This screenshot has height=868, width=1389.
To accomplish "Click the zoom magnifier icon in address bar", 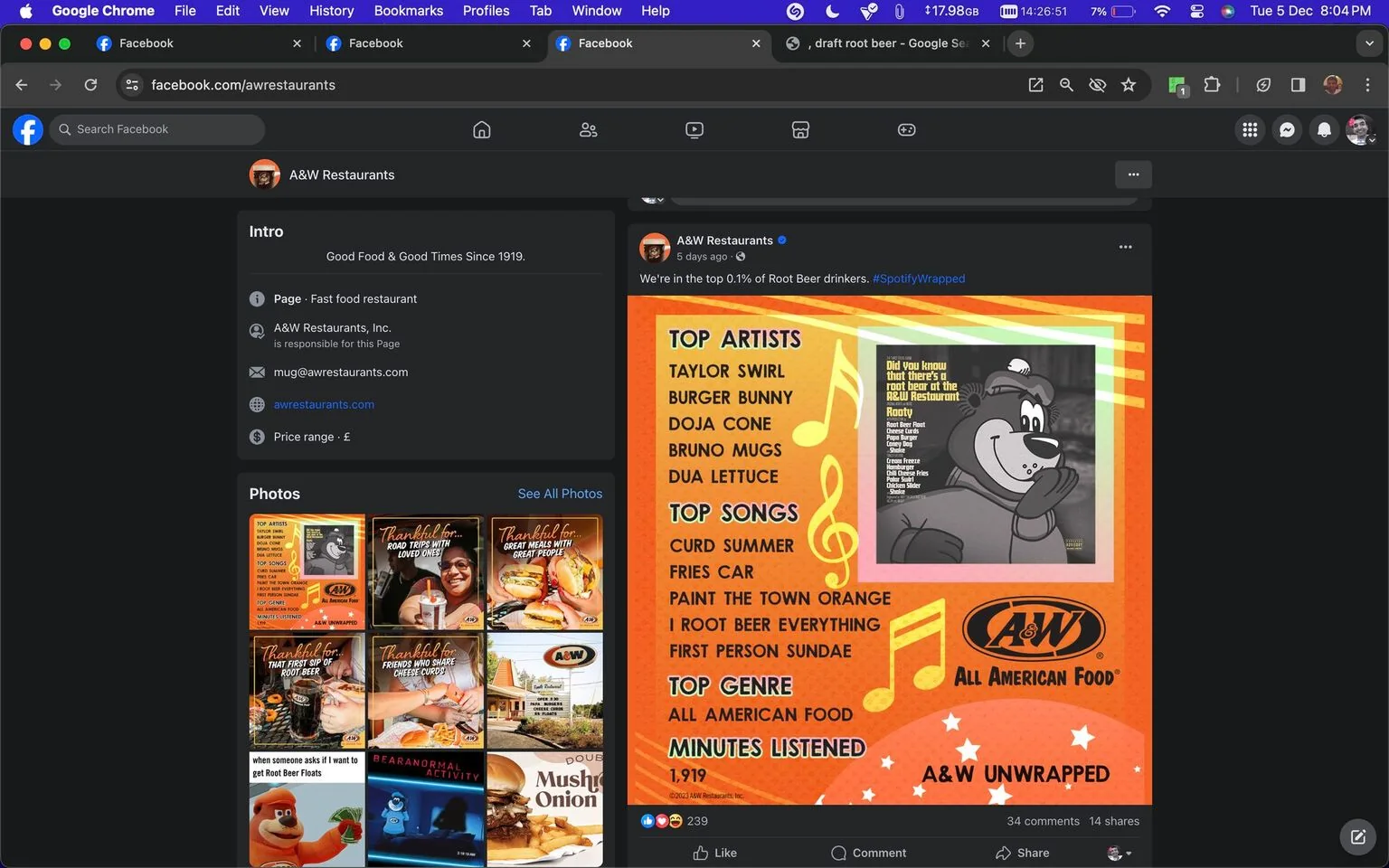I will 1066,84.
